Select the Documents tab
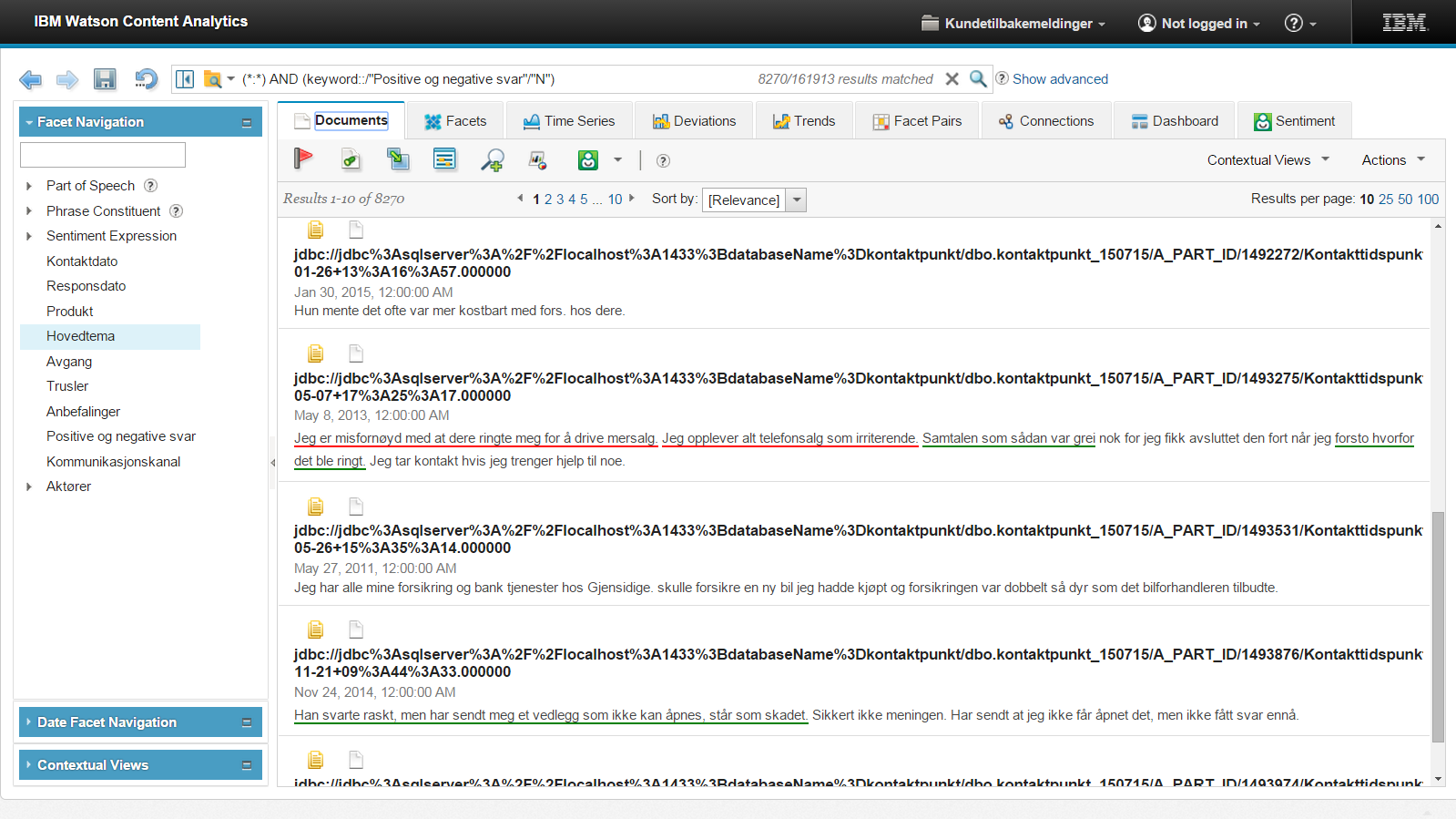This screenshot has height=819, width=1456. point(341,120)
